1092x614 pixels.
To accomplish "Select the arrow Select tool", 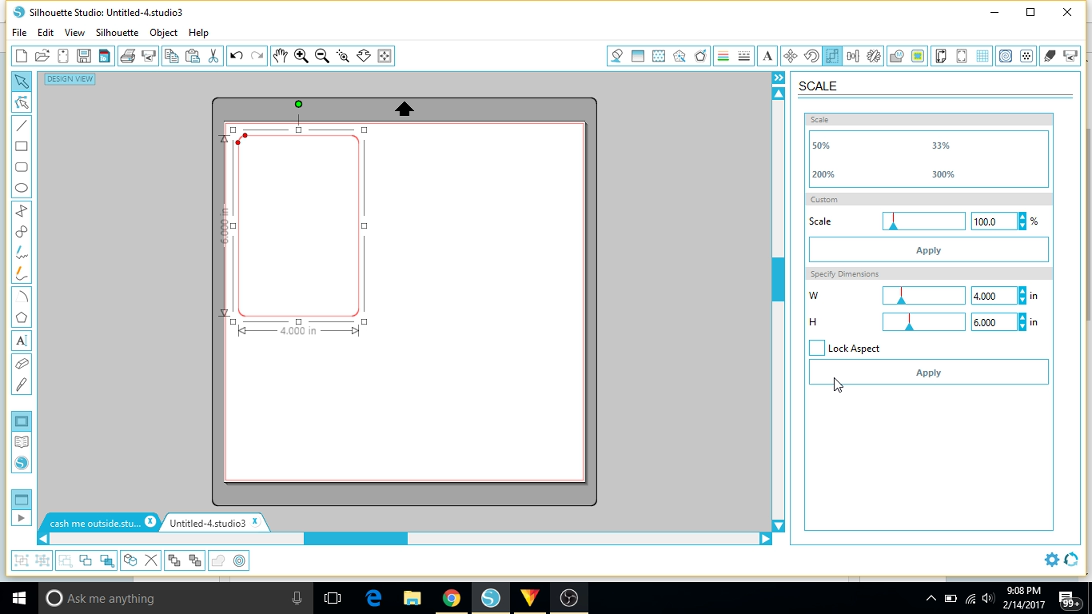I will pyautogui.click(x=22, y=82).
